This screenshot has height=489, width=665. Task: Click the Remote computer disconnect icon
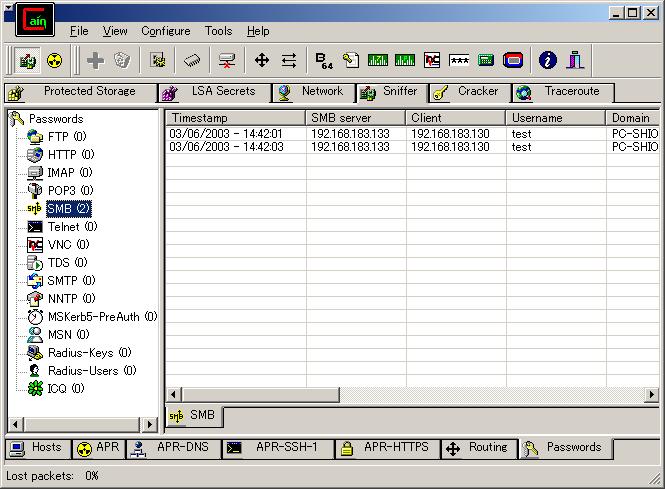[x=227, y=61]
